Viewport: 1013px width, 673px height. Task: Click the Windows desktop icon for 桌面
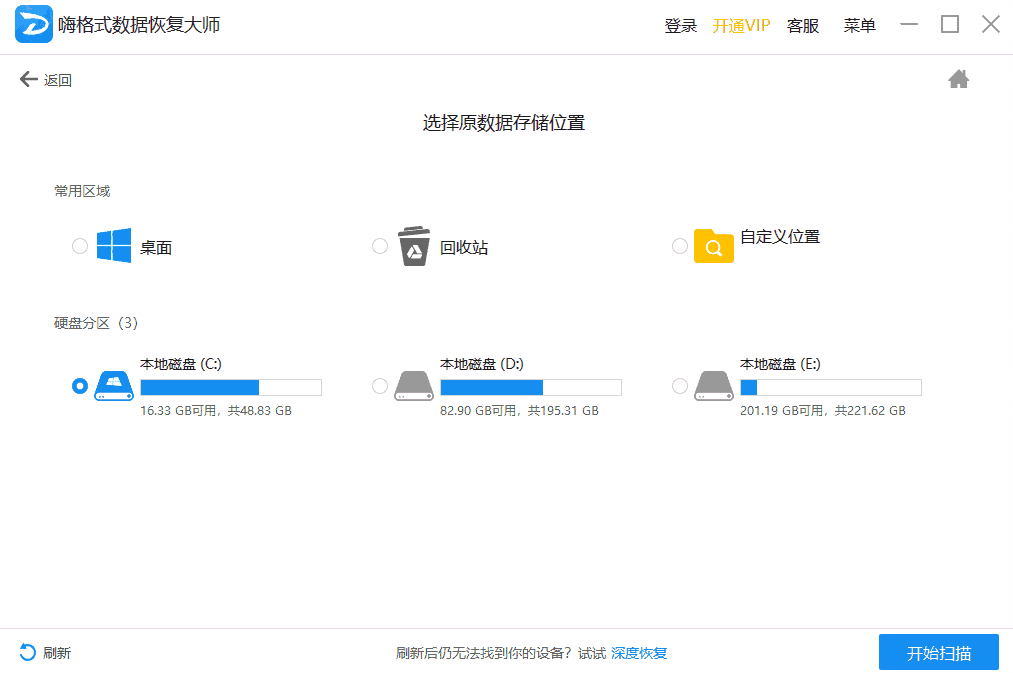tap(111, 245)
